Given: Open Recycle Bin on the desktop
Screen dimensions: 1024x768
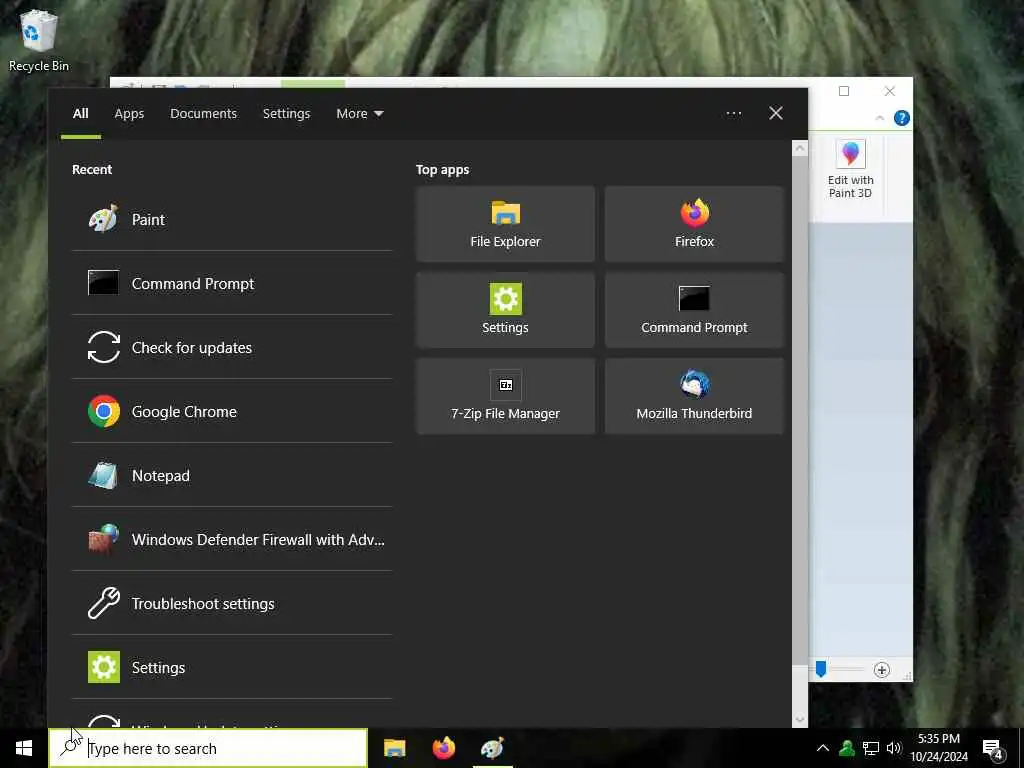Looking at the screenshot, I should (39, 40).
